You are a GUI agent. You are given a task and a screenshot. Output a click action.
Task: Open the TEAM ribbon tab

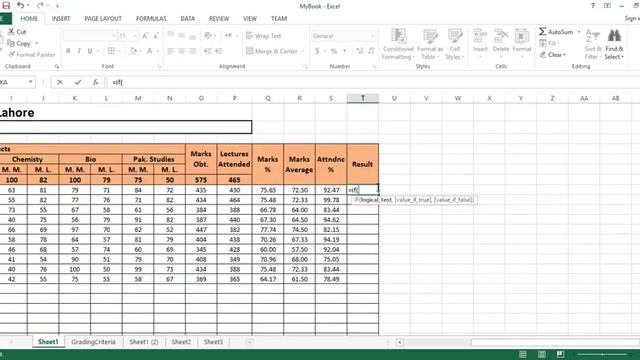click(x=279, y=18)
